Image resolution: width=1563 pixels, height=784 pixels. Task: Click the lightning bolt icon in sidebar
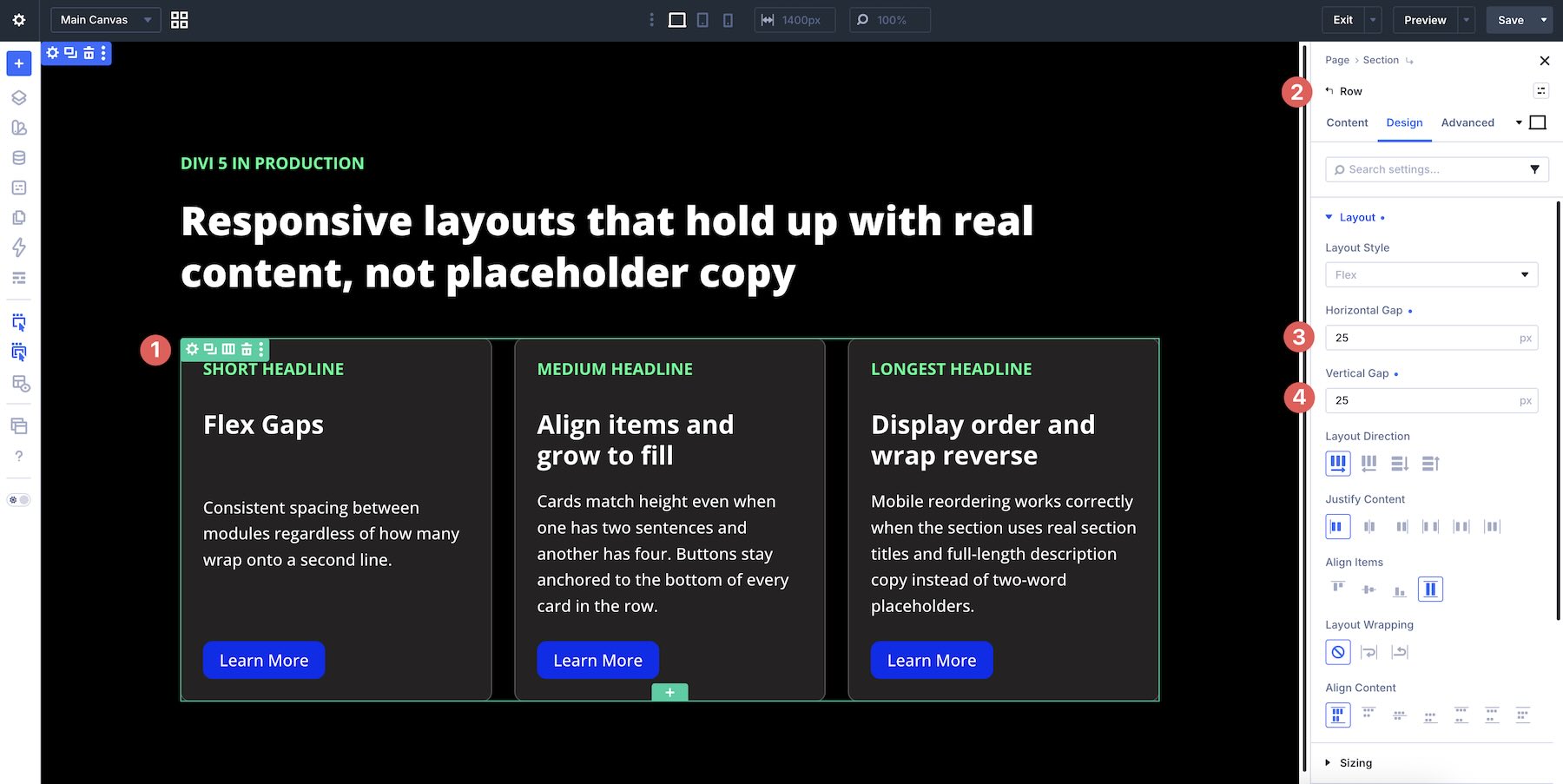tap(19, 247)
